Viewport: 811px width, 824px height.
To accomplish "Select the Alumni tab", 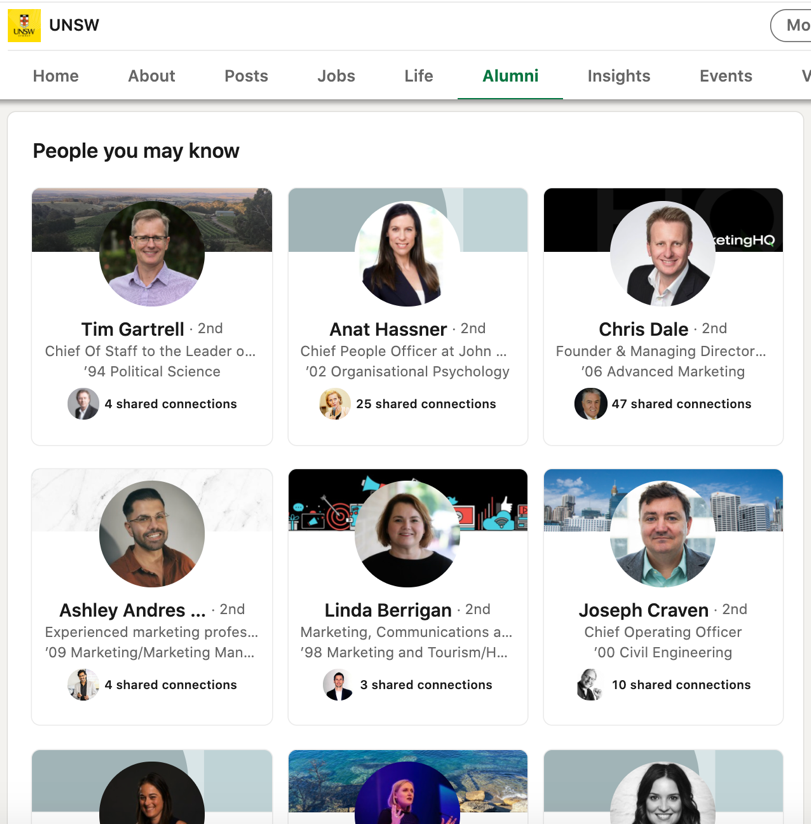I will pyautogui.click(x=510, y=76).
